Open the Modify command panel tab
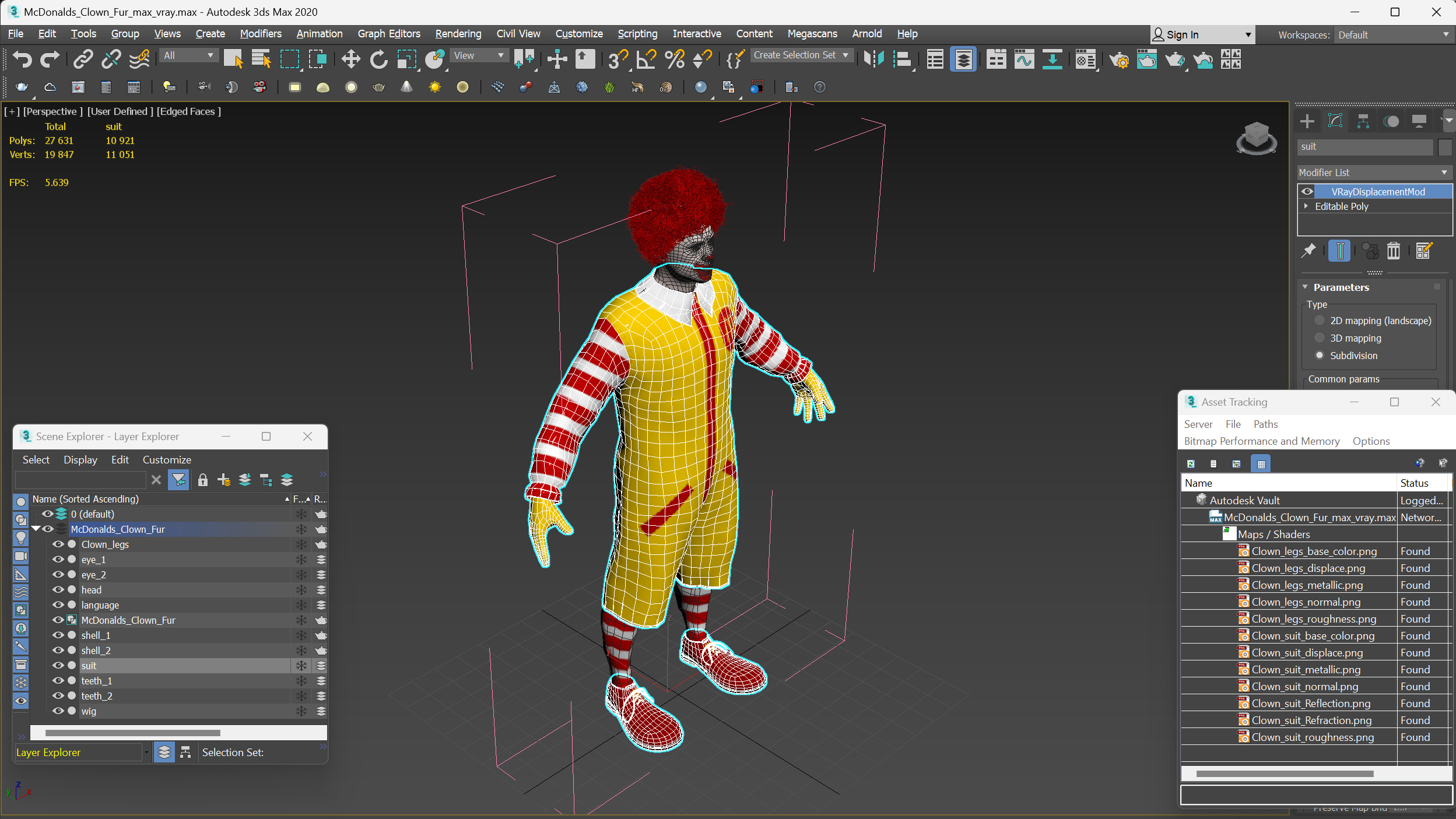The height and width of the screenshot is (819, 1456). tap(1335, 121)
